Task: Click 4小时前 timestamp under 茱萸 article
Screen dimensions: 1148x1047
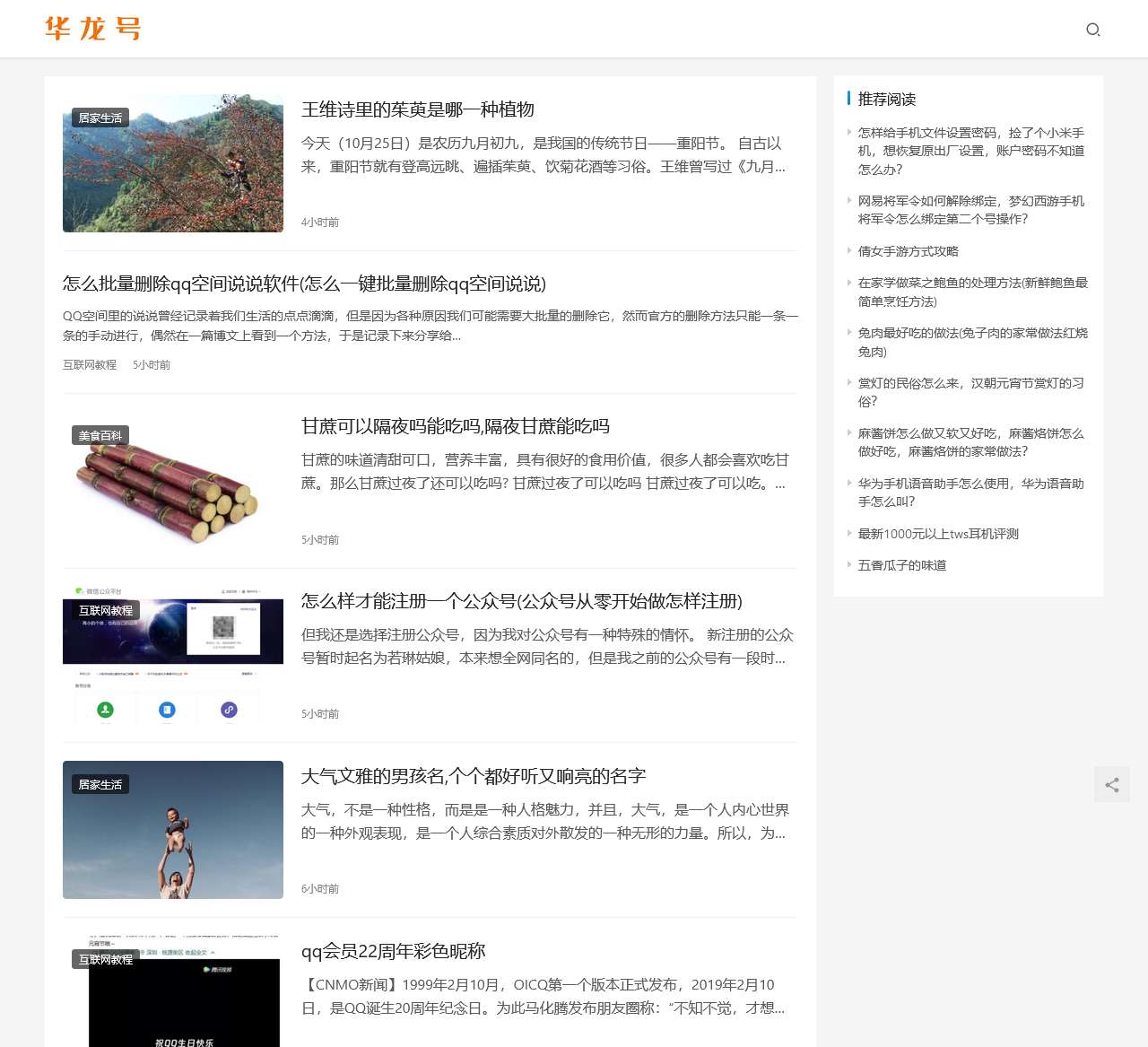Action: (x=320, y=222)
